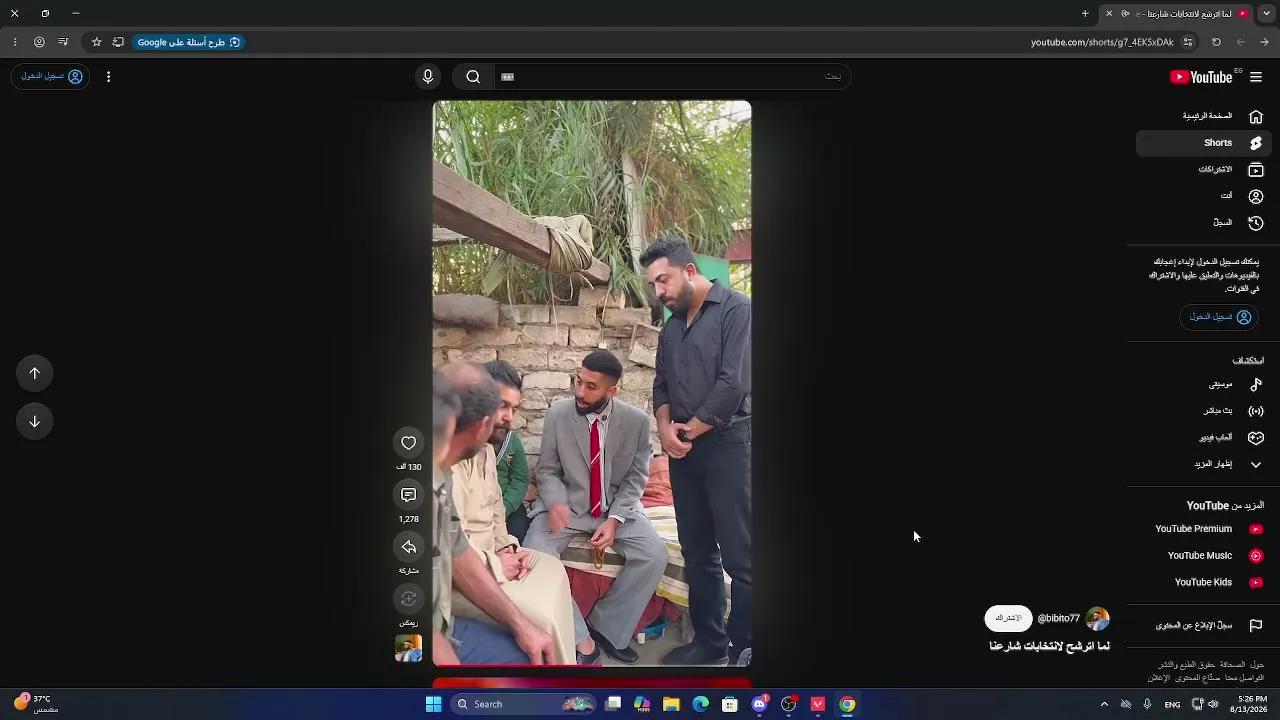Open the Gaming explore item

pos(1204,438)
